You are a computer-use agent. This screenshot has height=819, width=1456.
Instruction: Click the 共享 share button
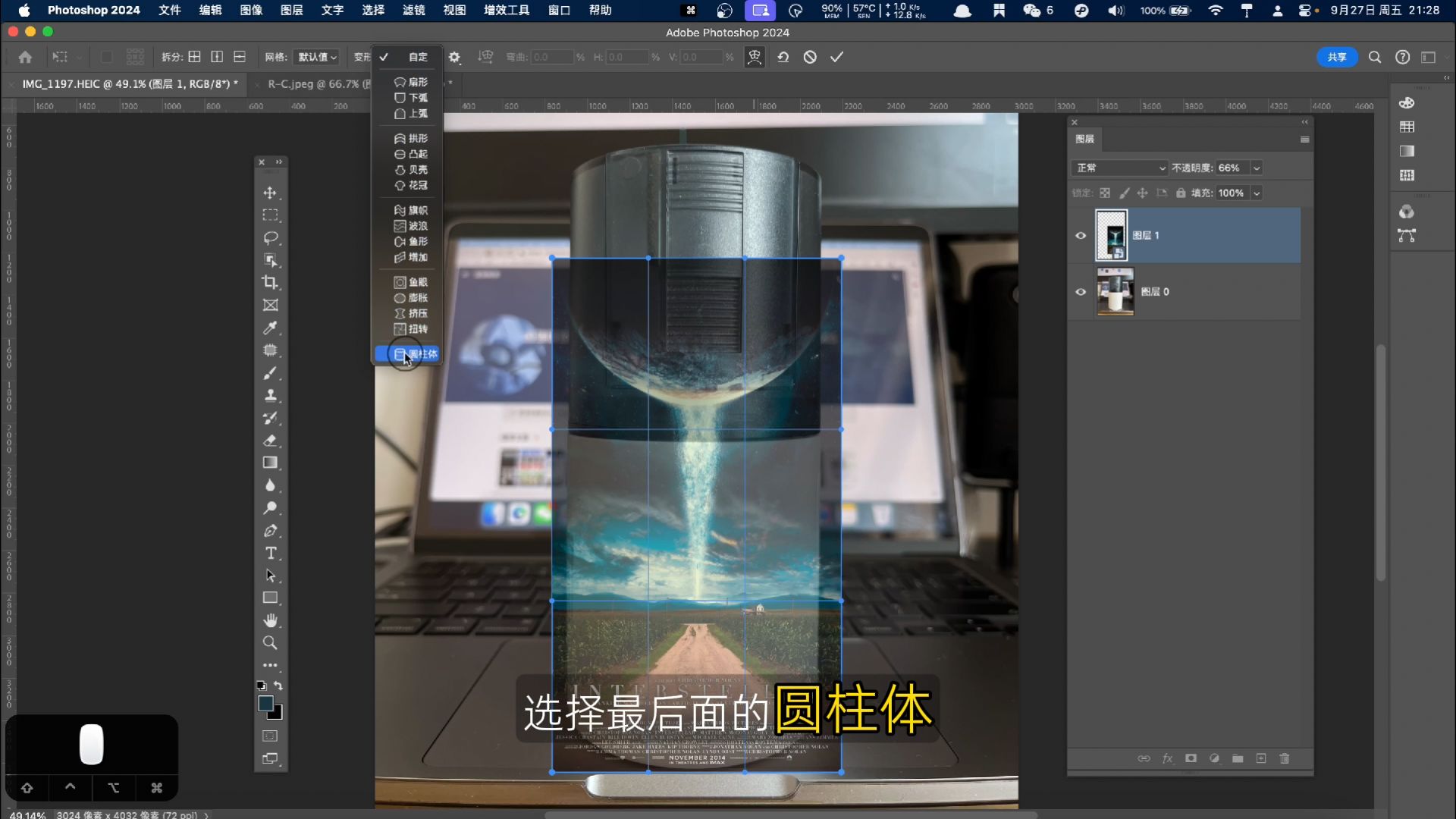tap(1337, 57)
